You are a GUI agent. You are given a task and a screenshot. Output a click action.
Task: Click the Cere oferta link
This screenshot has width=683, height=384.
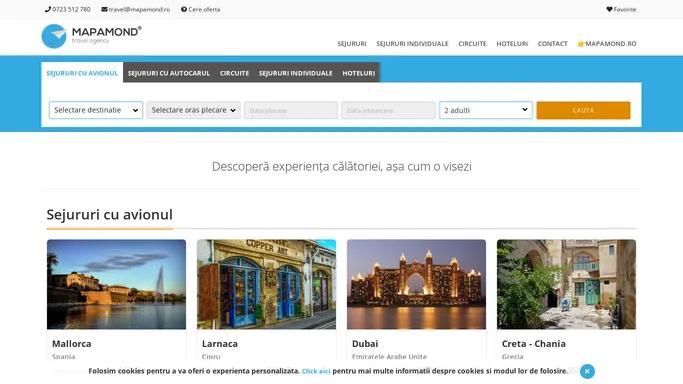click(204, 9)
